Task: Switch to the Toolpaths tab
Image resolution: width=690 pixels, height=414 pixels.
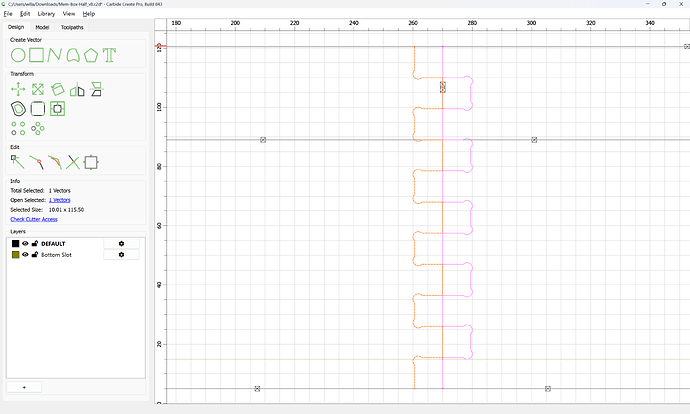Action: coord(72,27)
